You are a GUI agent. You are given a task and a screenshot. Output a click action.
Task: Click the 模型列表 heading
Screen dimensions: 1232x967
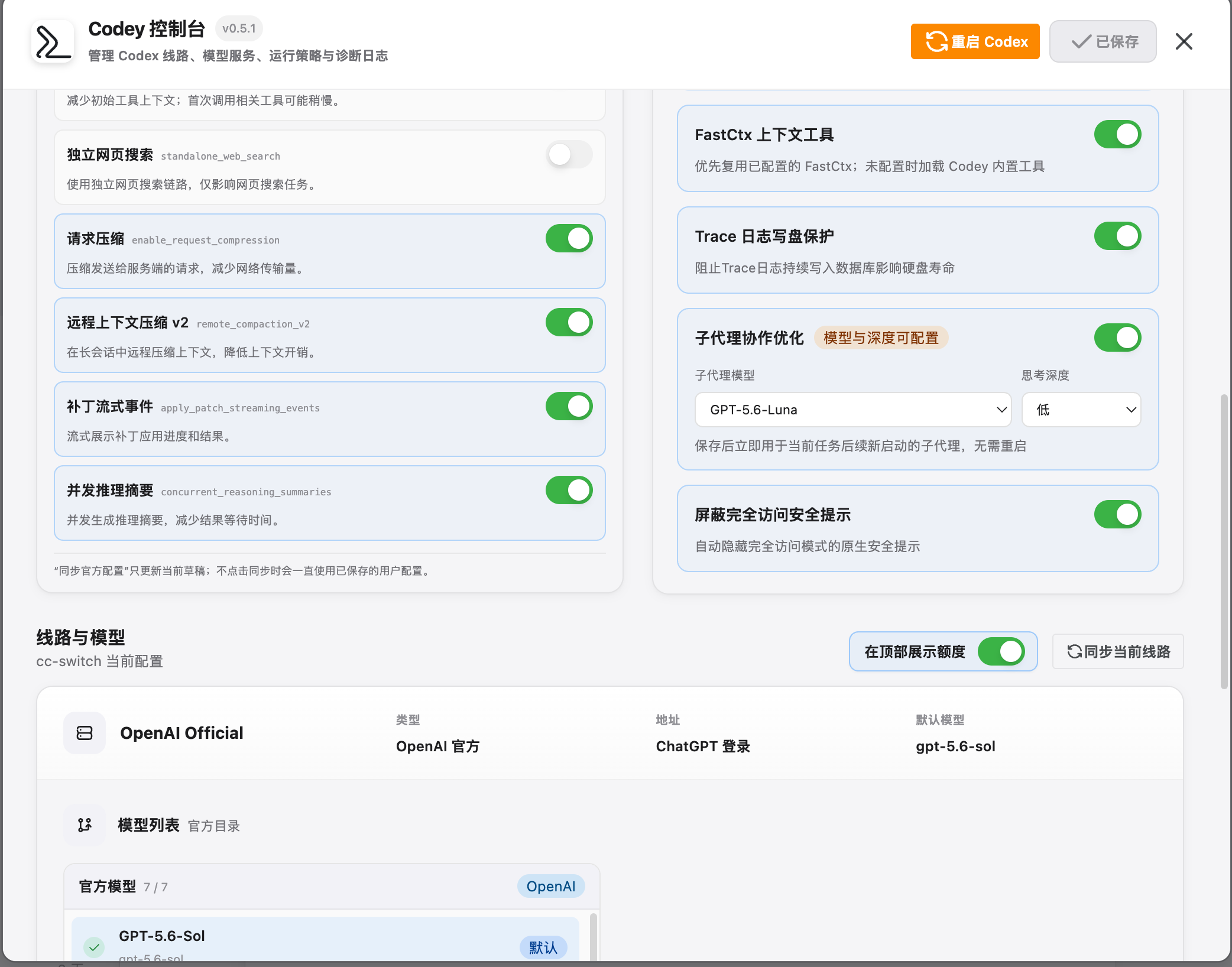point(148,825)
